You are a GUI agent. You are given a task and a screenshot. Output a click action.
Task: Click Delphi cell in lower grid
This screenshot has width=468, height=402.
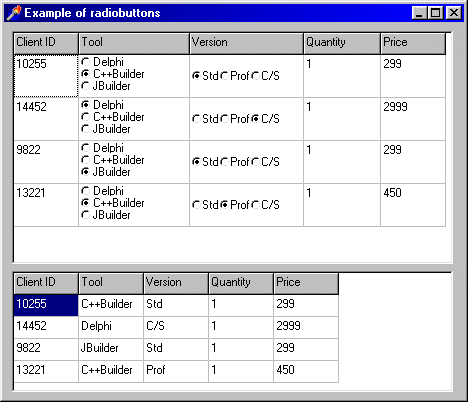point(111,327)
